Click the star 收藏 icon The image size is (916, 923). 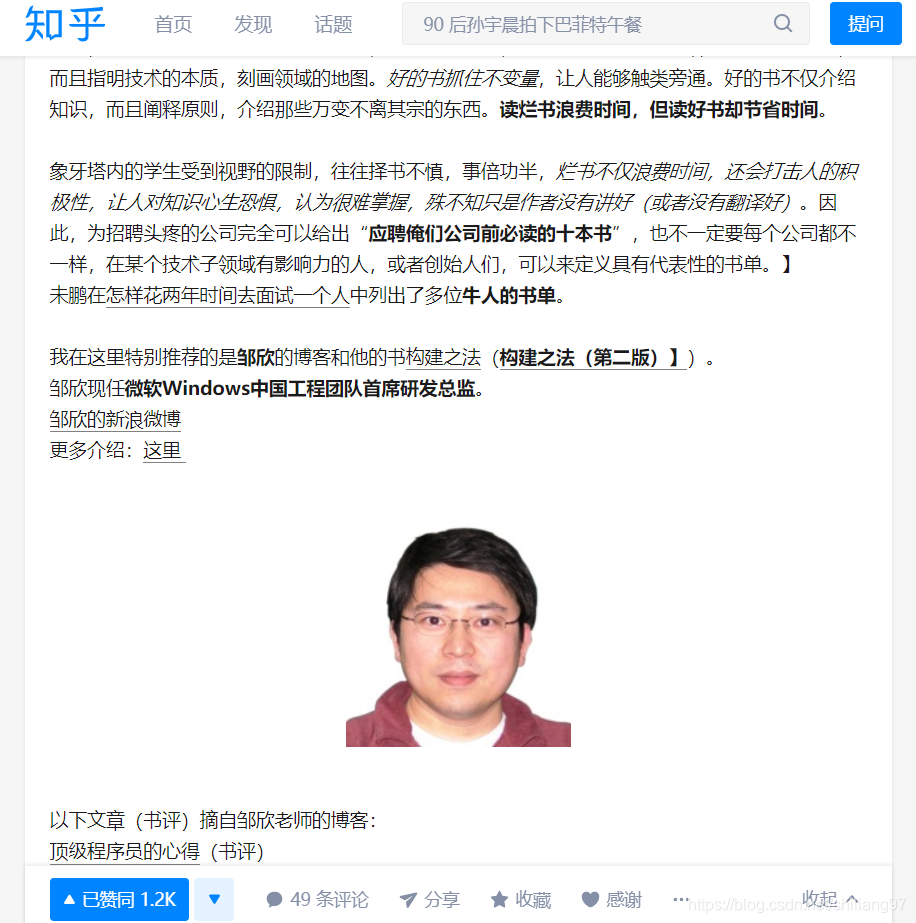point(499,899)
